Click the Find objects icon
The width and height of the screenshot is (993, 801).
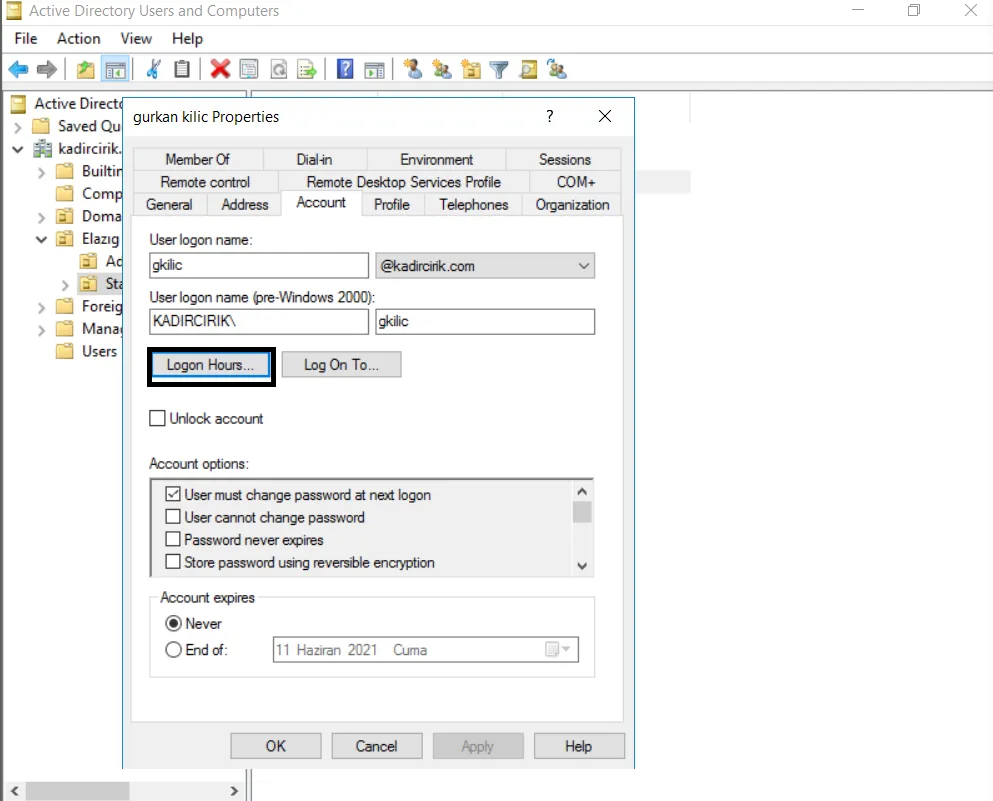528,69
